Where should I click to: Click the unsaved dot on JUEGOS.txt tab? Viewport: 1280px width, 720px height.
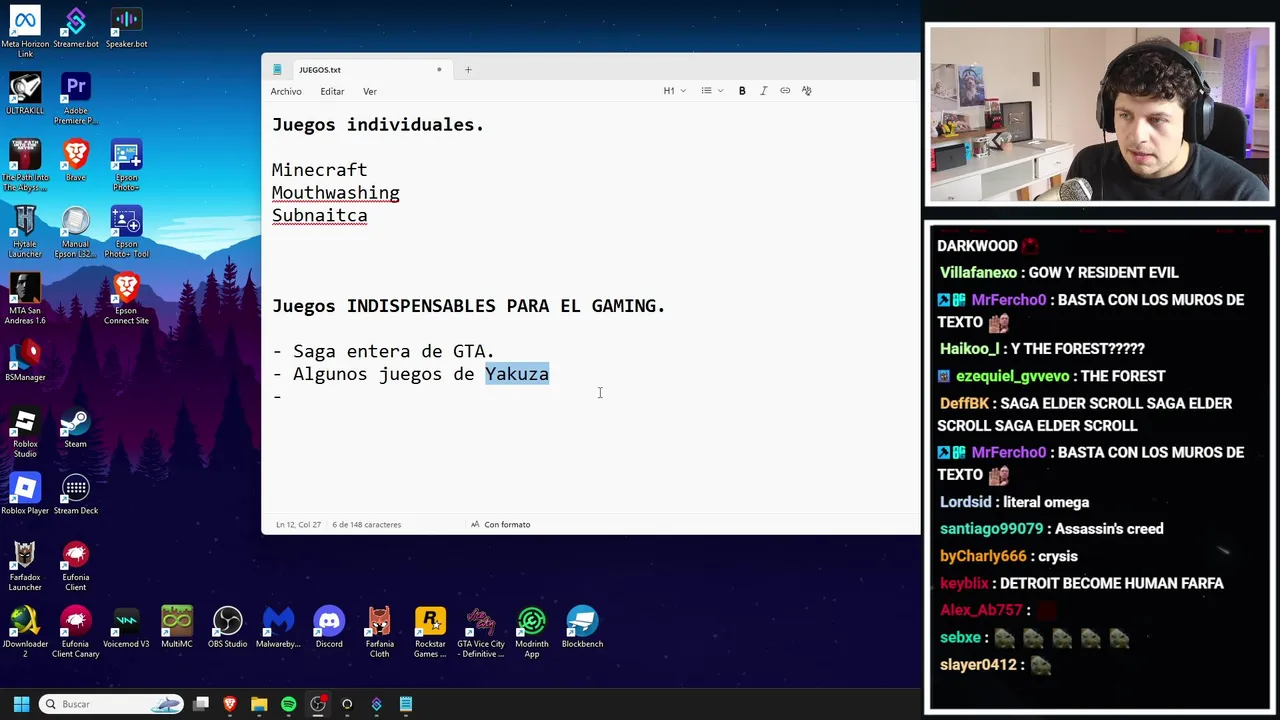(438, 70)
